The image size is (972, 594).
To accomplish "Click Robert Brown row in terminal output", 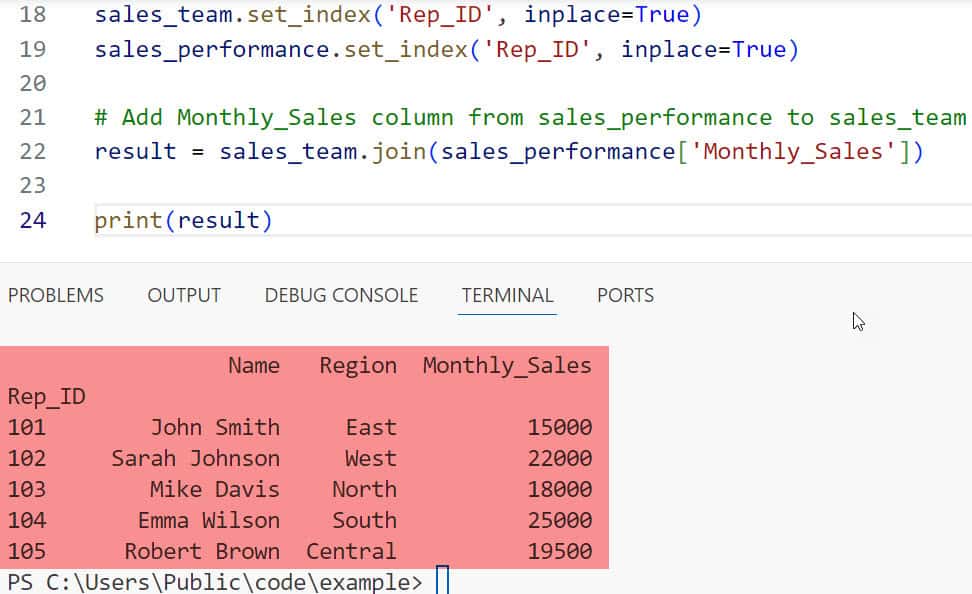I will [x=202, y=551].
